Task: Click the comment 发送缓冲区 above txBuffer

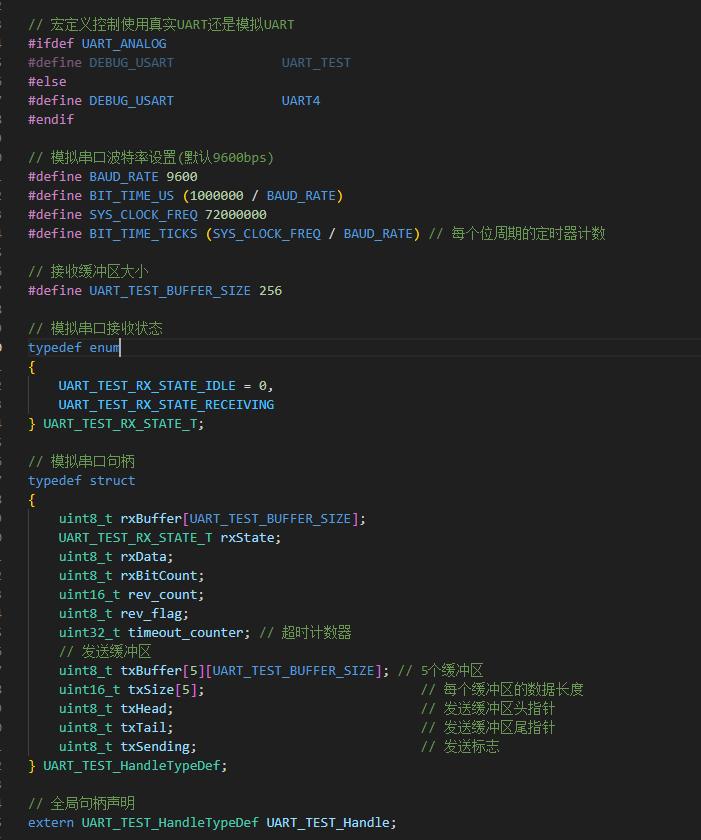Action: pos(105,652)
